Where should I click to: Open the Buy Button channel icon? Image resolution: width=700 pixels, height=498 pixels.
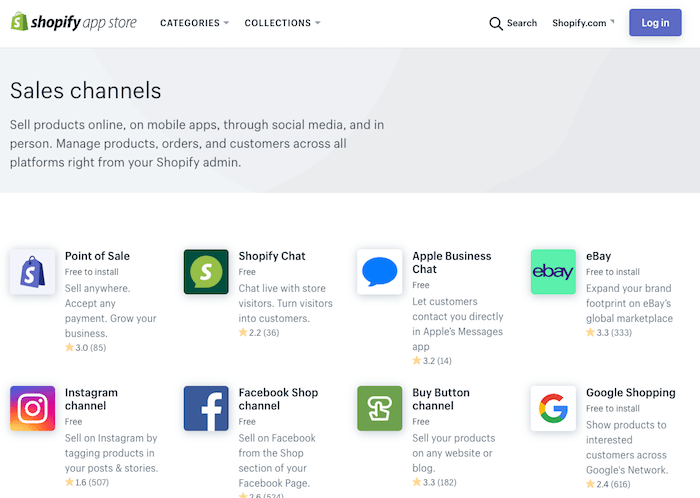[x=380, y=408]
